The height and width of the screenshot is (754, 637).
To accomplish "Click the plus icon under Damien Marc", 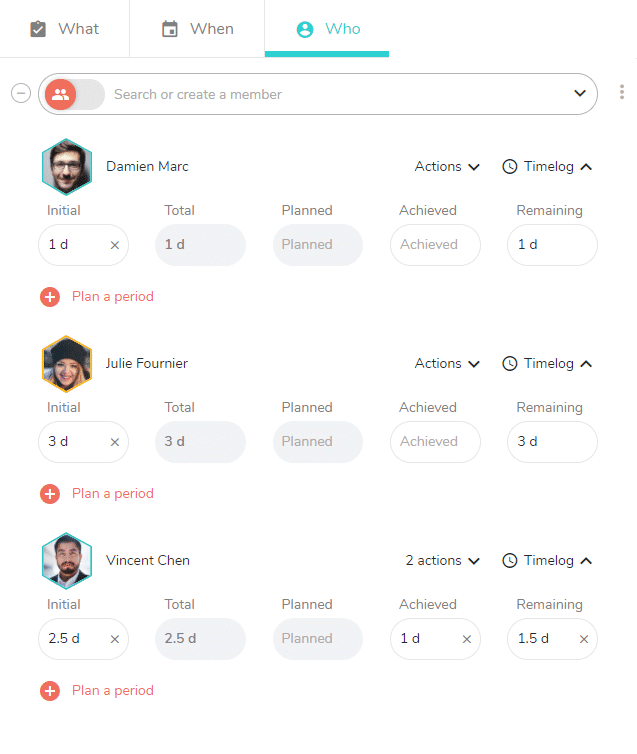I will click(x=50, y=297).
